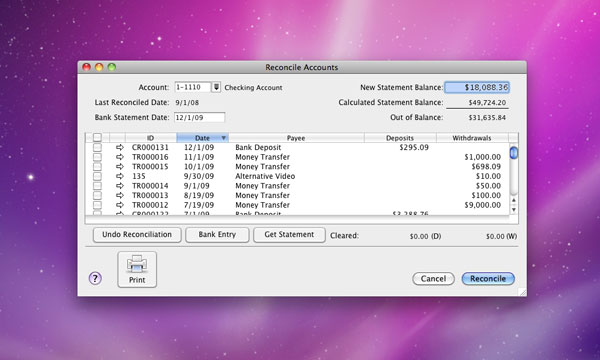Click the Bank Entry button
This screenshot has height=360, width=600.
217,235
